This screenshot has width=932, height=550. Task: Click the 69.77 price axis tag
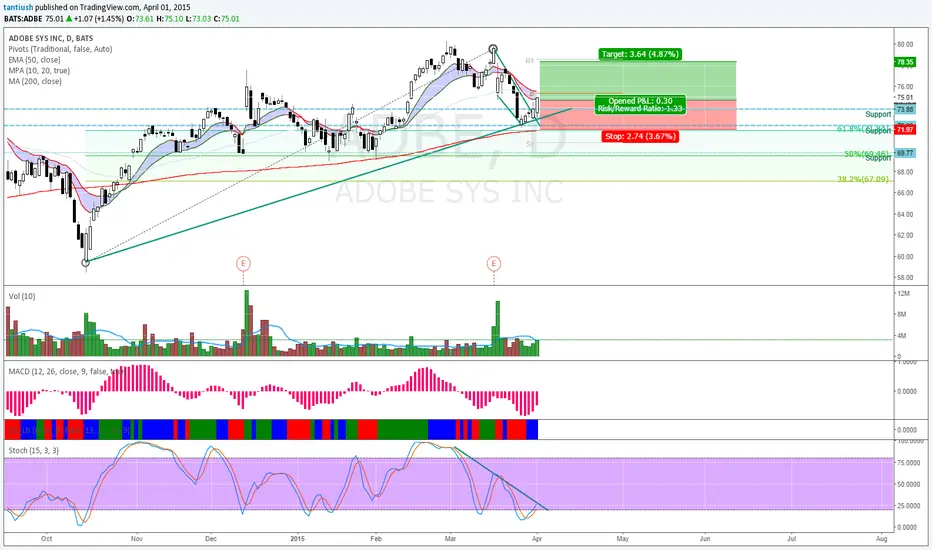(905, 153)
